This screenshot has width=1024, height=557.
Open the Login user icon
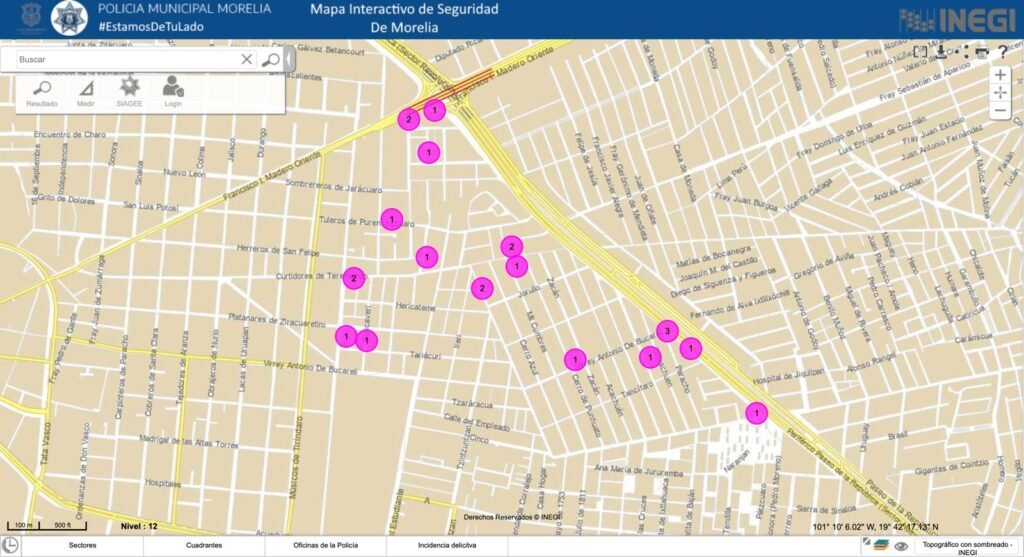[173, 88]
